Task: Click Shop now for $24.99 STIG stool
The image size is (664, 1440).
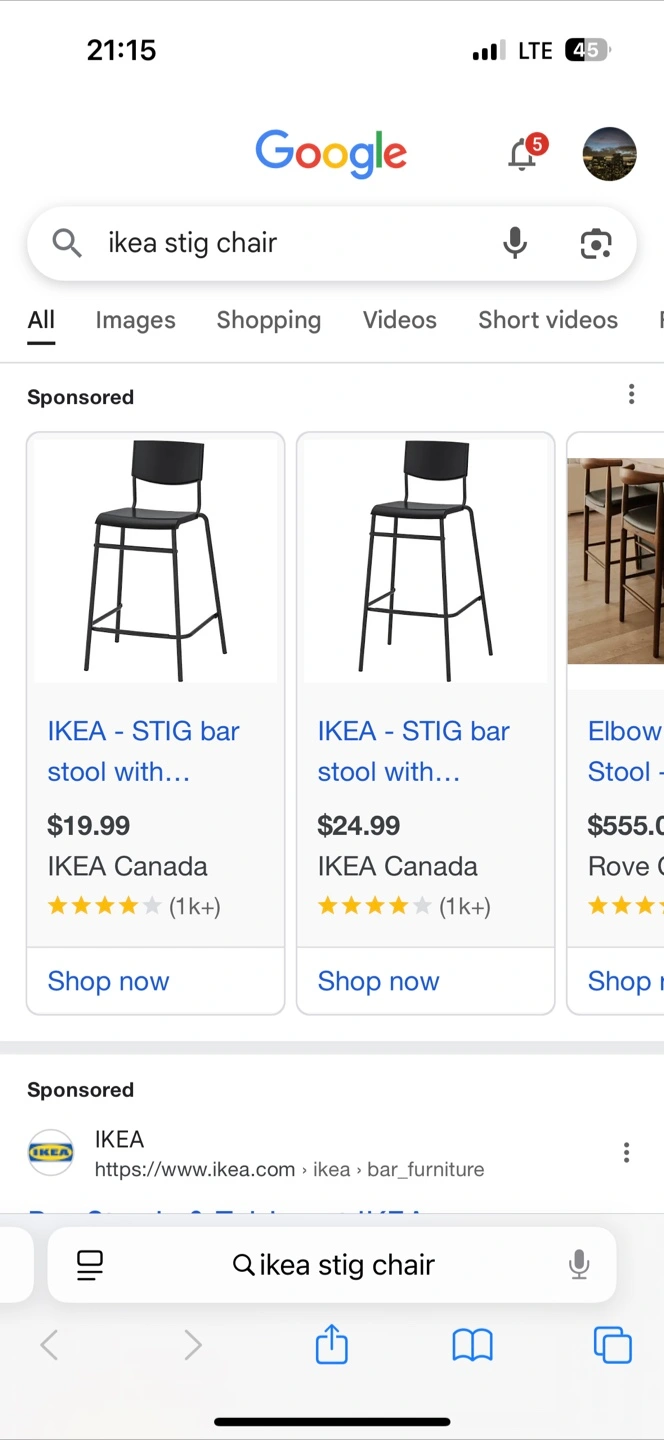Action: pyautogui.click(x=379, y=981)
